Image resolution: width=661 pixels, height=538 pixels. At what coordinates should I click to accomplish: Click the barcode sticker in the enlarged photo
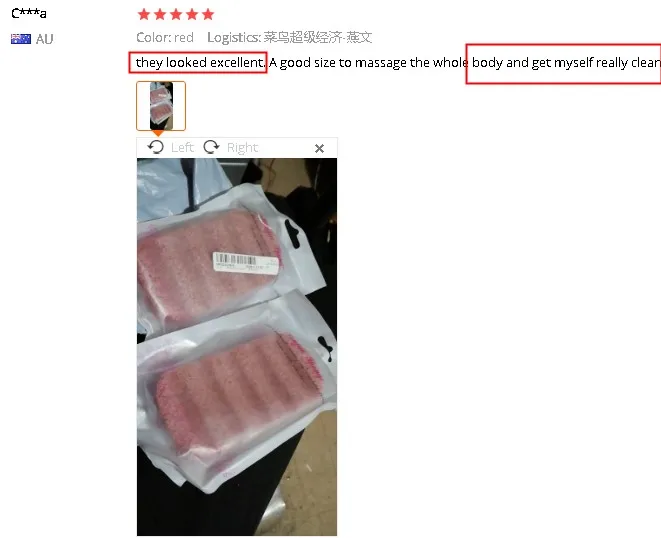246,263
